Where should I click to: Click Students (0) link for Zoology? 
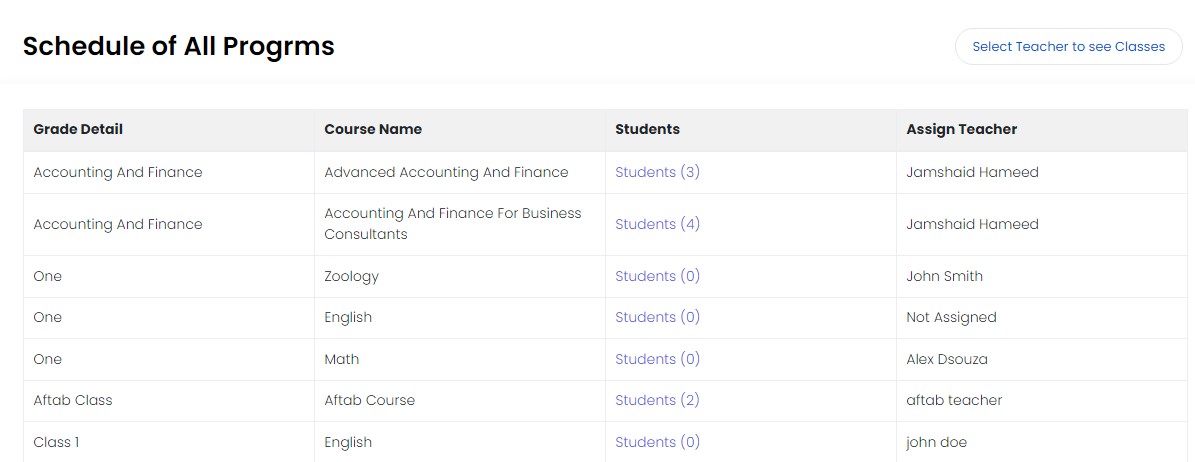[x=657, y=276]
